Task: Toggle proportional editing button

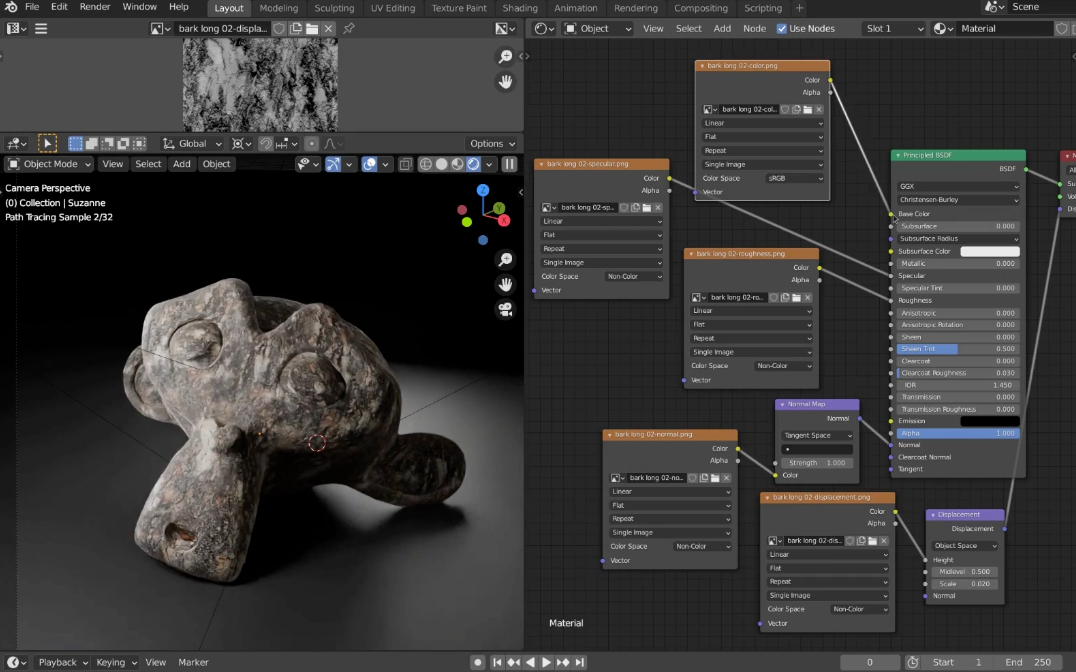Action: click(311, 143)
